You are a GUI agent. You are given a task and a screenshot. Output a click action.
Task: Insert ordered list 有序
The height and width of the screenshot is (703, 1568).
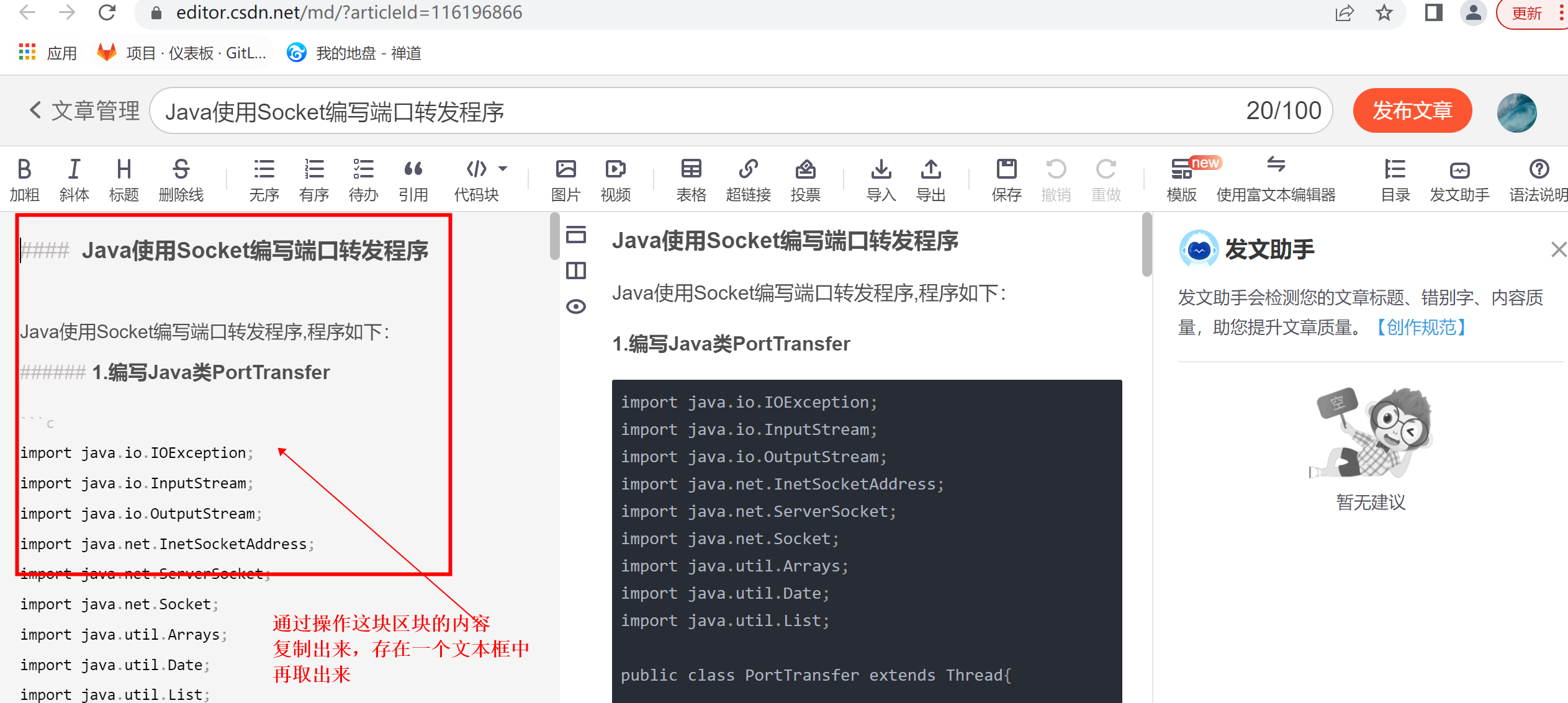(313, 180)
